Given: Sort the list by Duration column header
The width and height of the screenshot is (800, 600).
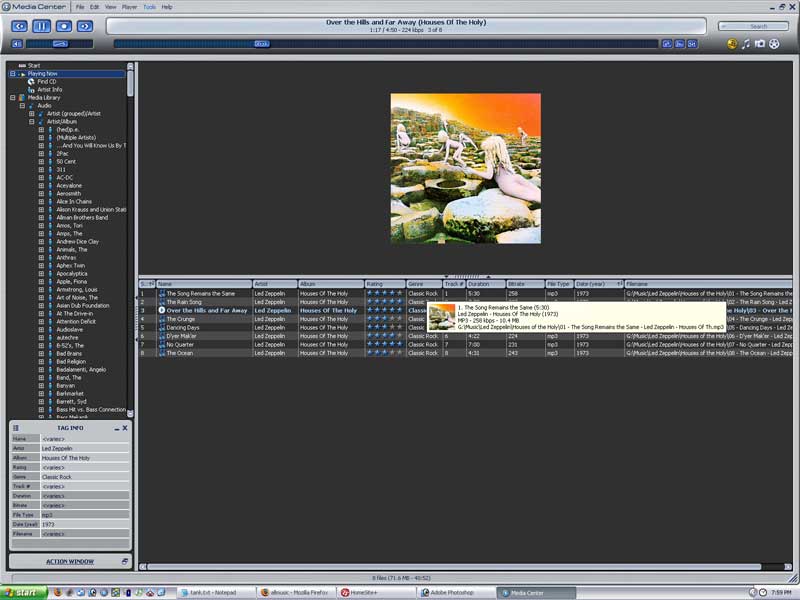Looking at the screenshot, I should [486, 284].
